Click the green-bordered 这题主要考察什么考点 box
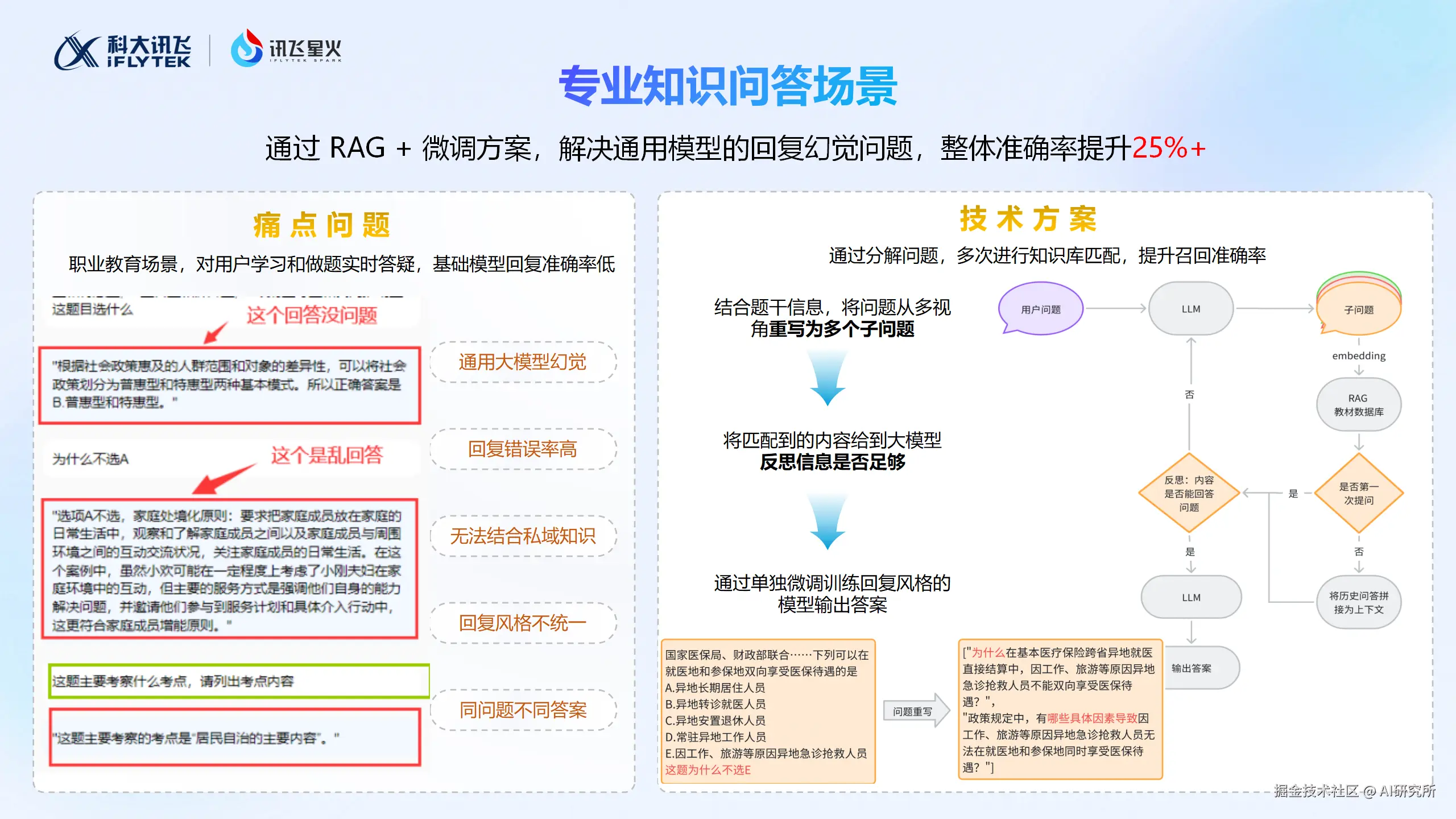 [239, 681]
